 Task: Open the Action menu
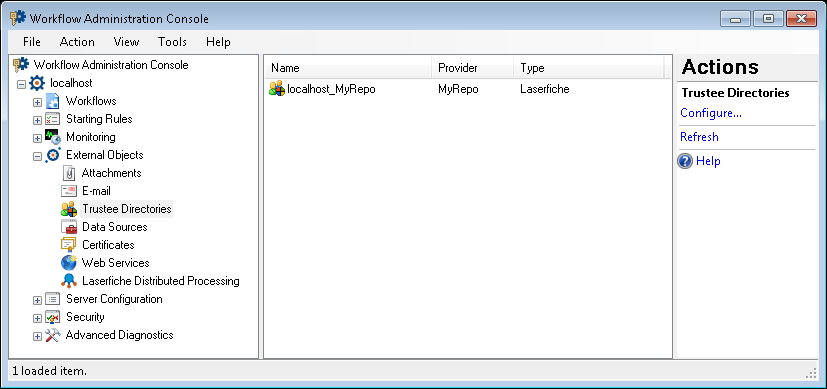(77, 42)
